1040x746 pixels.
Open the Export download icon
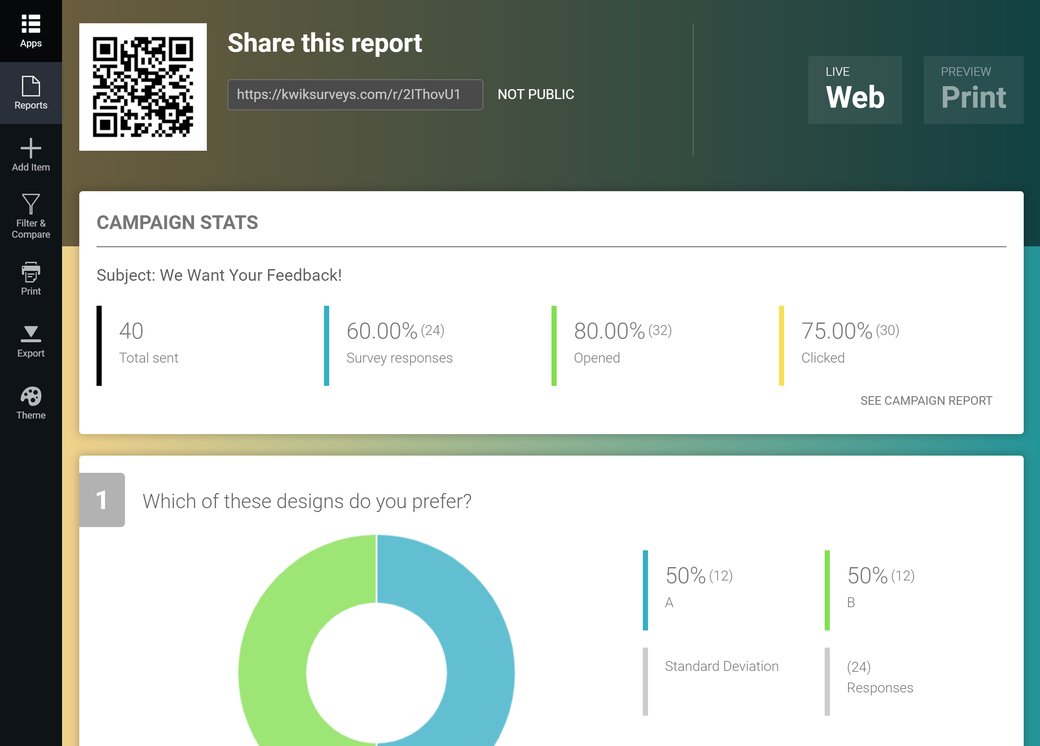(x=30, y=334)
